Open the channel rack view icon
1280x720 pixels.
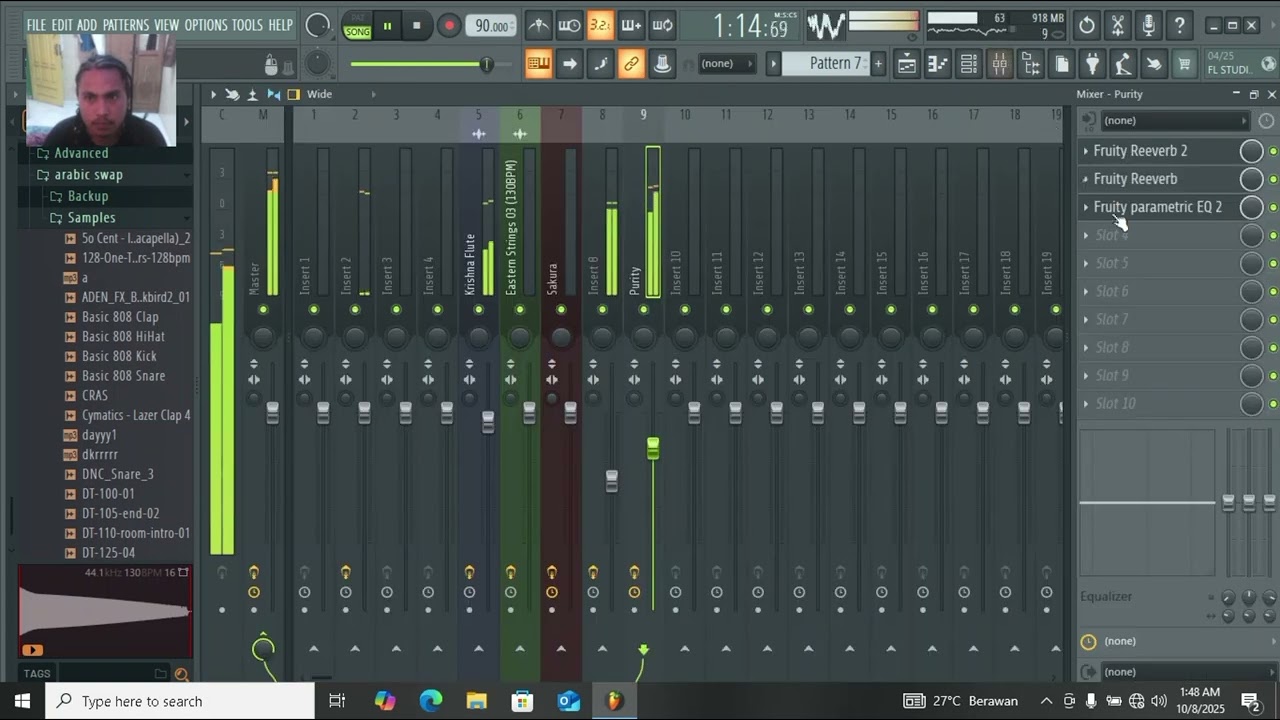click(969, 65)
